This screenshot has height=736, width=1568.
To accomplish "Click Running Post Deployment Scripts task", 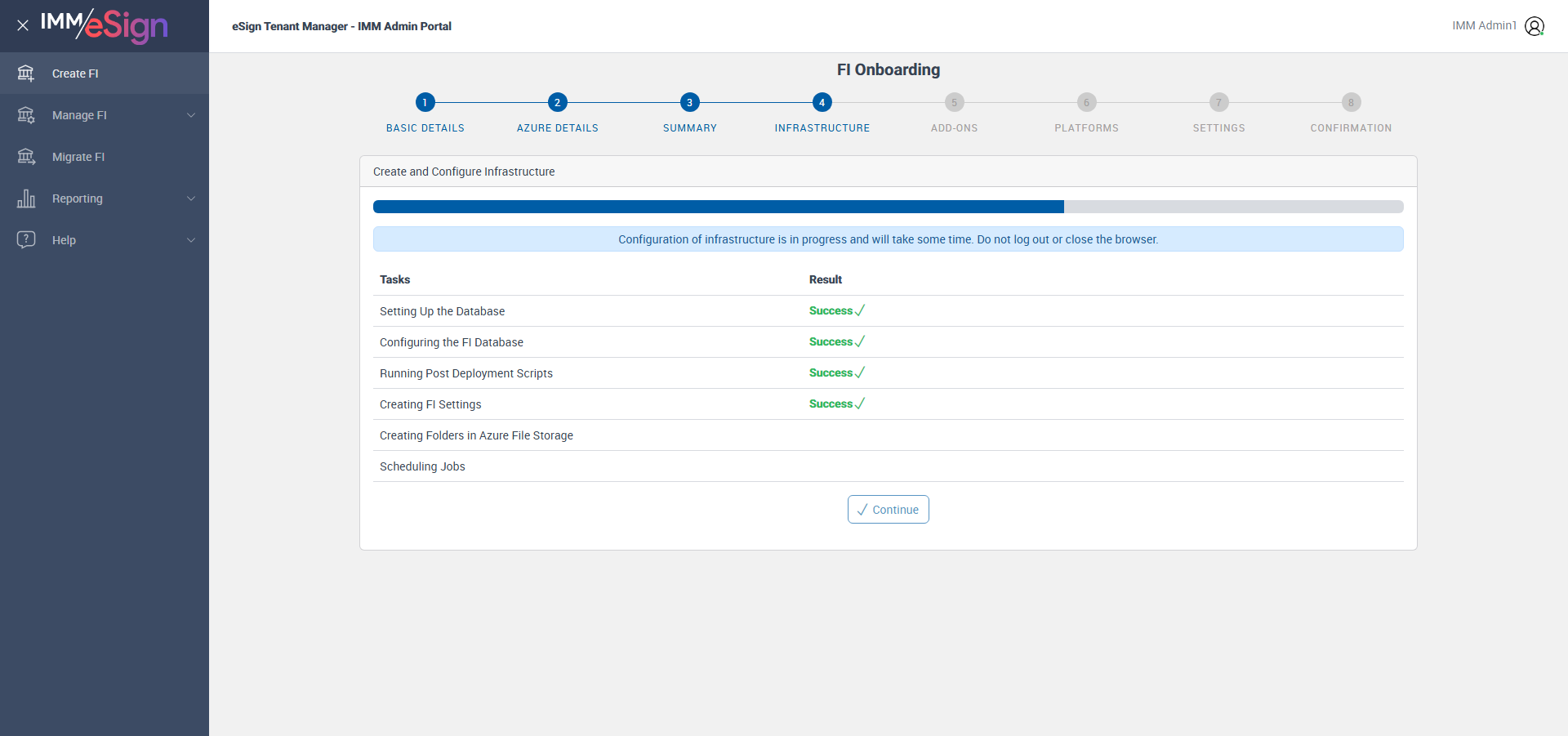I will (465, 373).
